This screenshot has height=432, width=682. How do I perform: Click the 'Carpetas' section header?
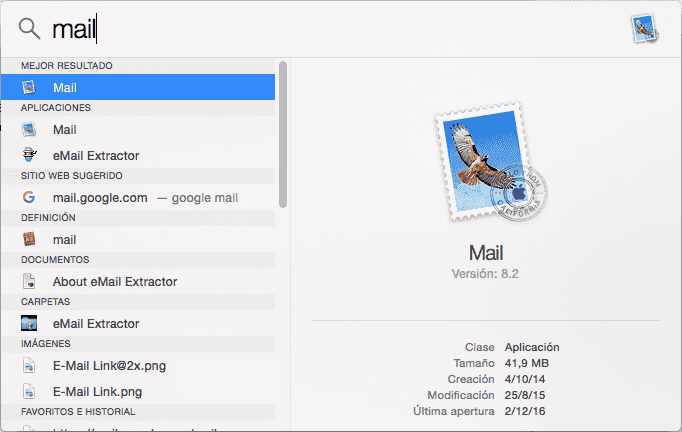(x=45, y=301)
